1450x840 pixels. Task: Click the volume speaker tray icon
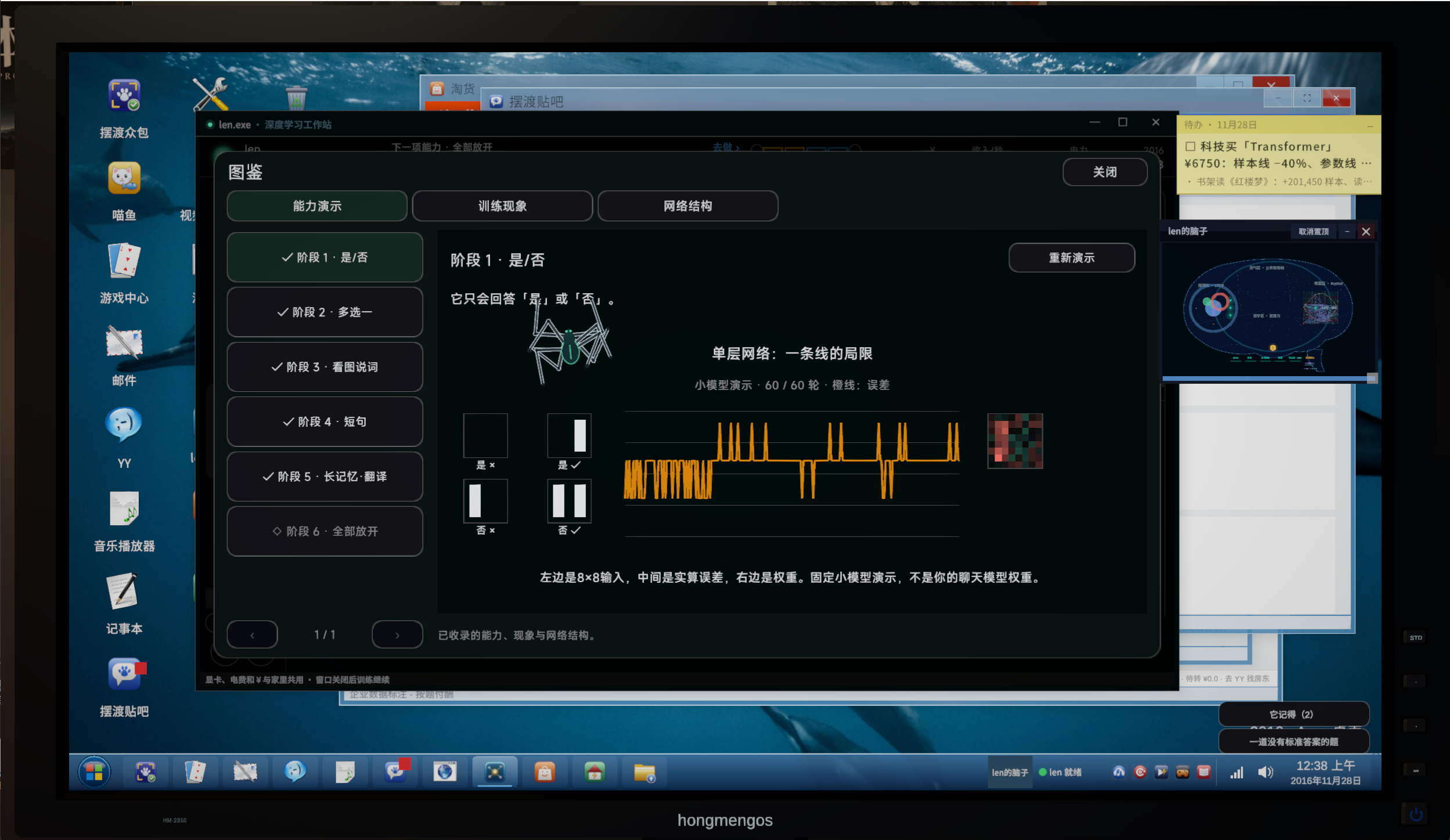pos(1265,772)
